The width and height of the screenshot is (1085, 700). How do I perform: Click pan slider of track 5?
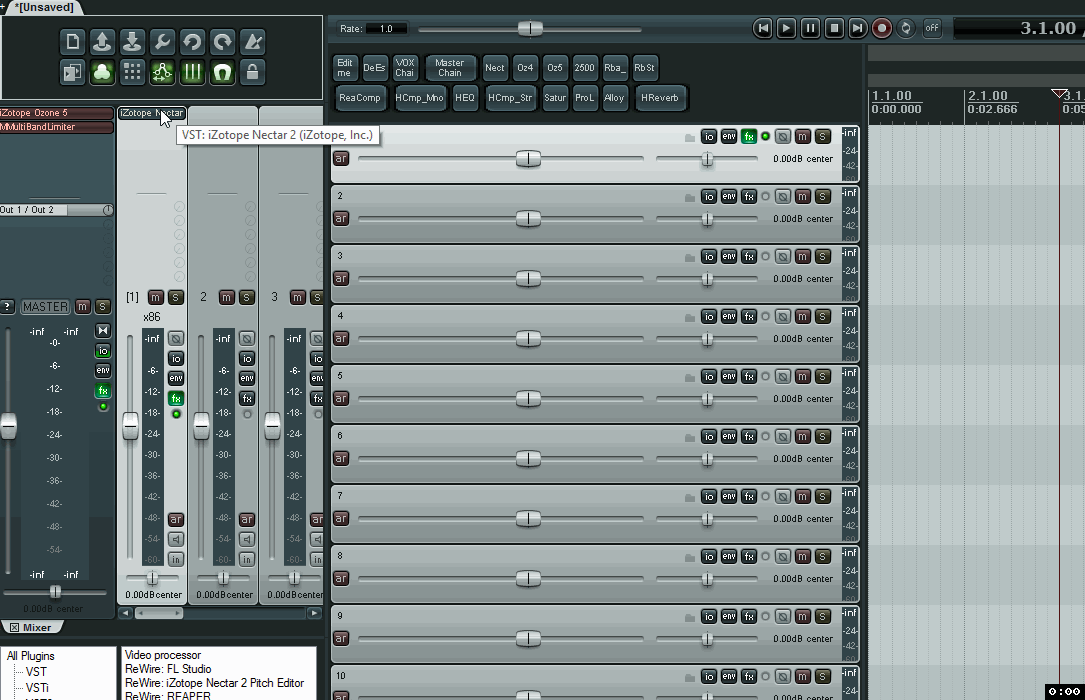coord(706,399)
